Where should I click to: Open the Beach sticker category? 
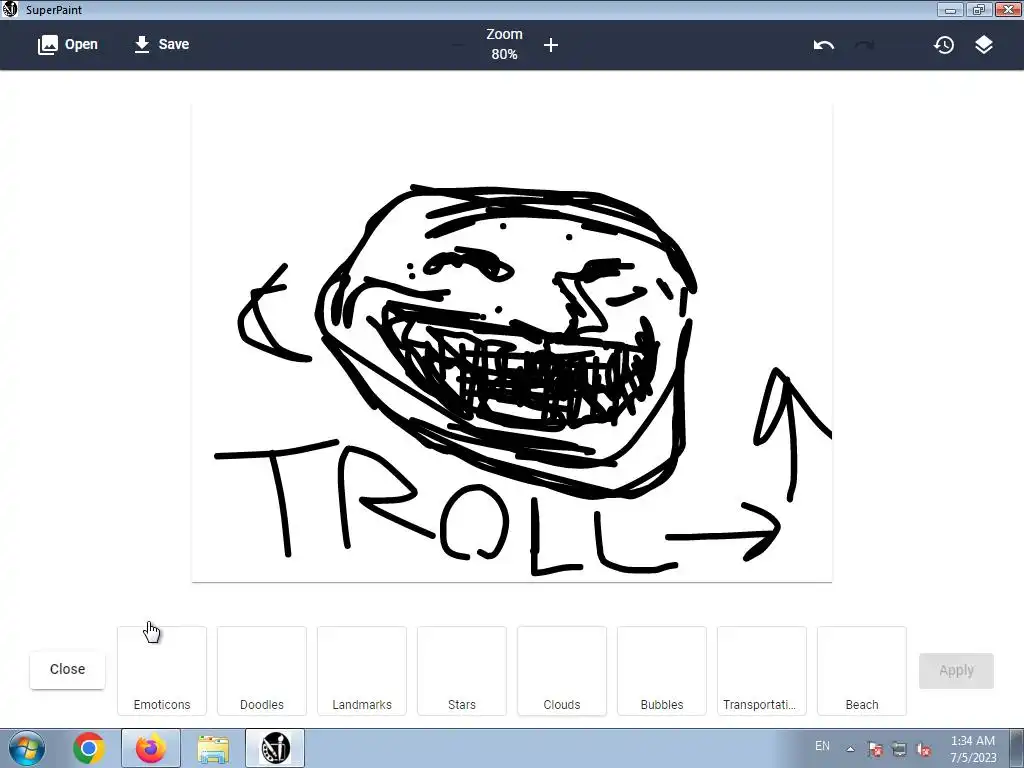pos(861,671)
